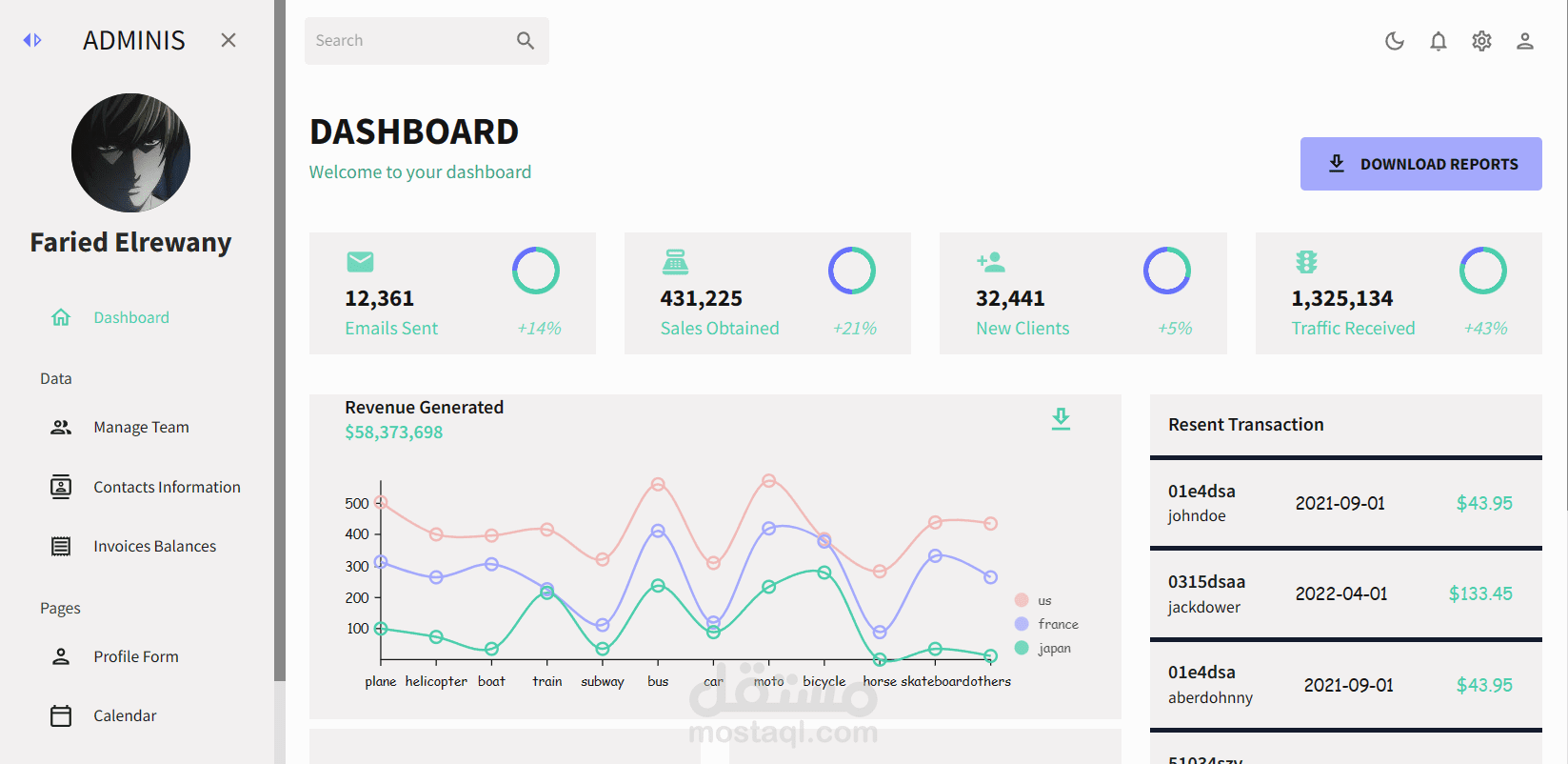Click the Sales Obtained register icon
This screenshot has width=1568, height=764.
[676, 262]
